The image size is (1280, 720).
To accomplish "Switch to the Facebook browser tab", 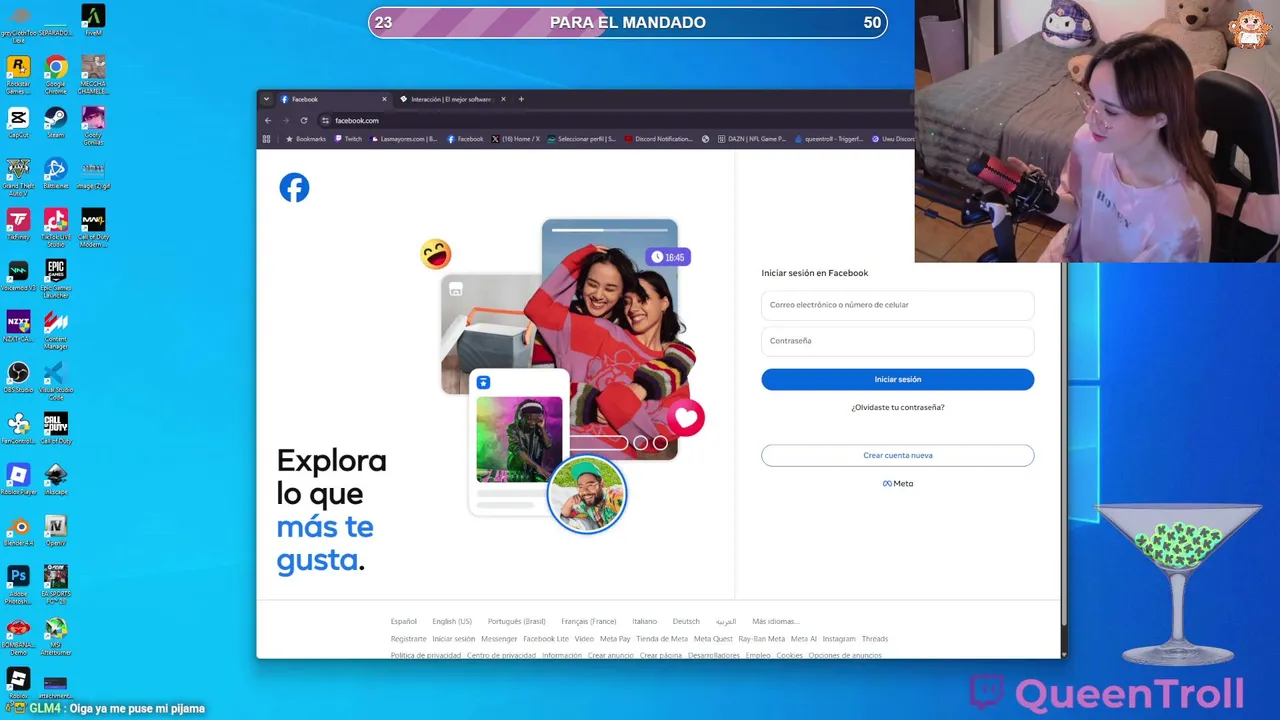I will pos(333,99).
